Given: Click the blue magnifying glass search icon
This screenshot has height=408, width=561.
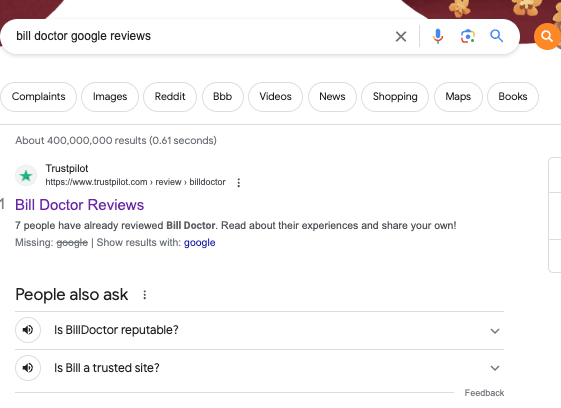Looking at the screenshot, I should [x=497, y=36].
